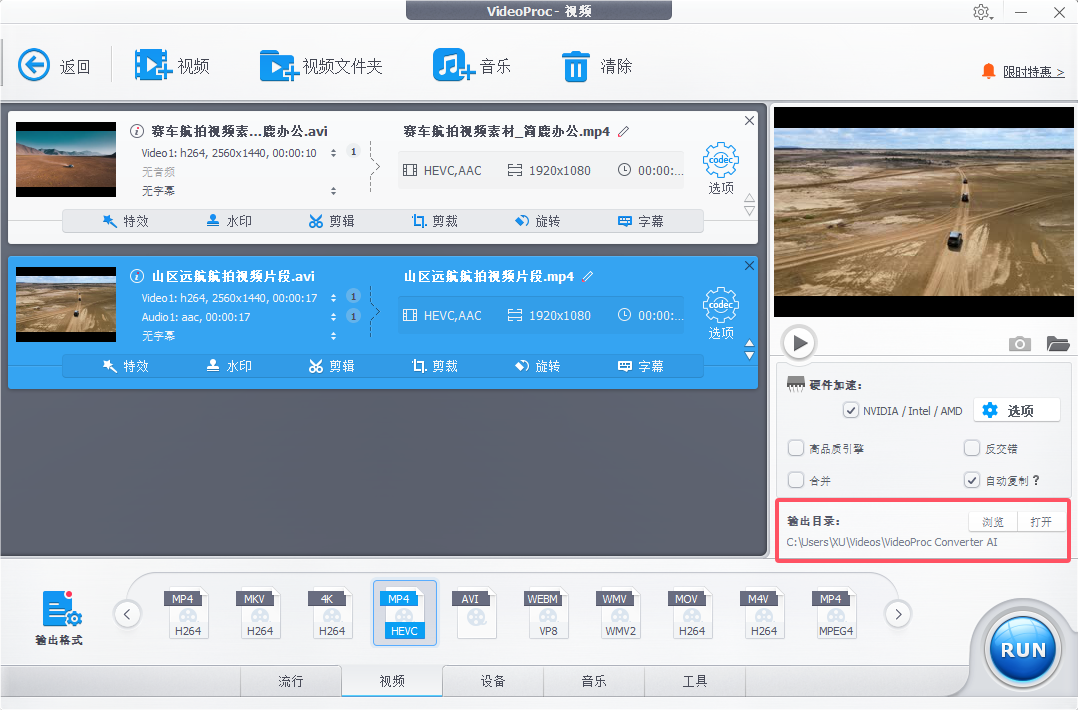
Task: Open codec 选项 settings for the first video
Action: click(720, 160)
